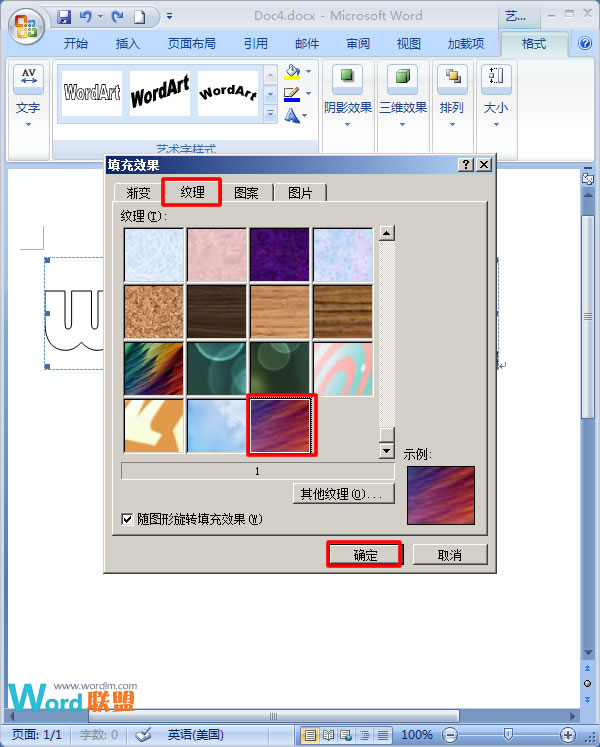Click the shape outline pen icon
This screenshot has width=600, height=747.
292,94
